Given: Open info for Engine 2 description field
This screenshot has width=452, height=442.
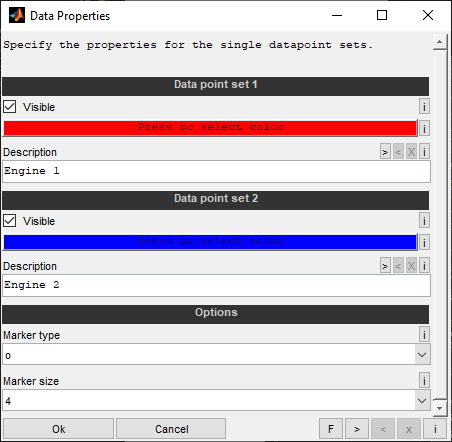Looking at the screenshot, I should 424,266.
